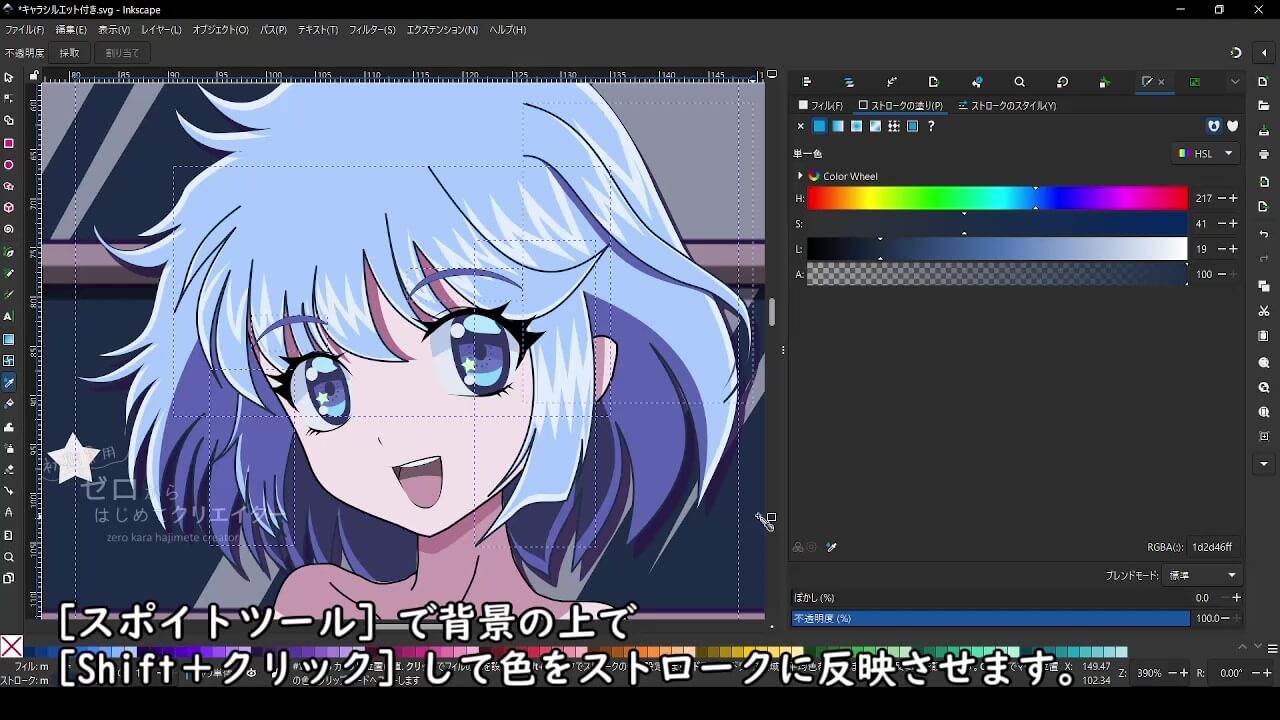Select the Pages tool

(x=9, y=578)
